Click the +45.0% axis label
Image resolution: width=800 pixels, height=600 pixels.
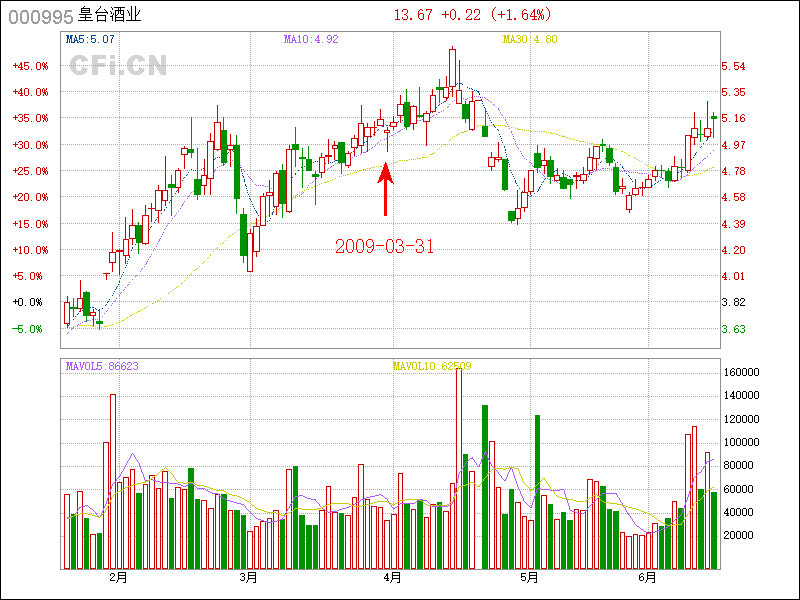click(x=31, y=66)
